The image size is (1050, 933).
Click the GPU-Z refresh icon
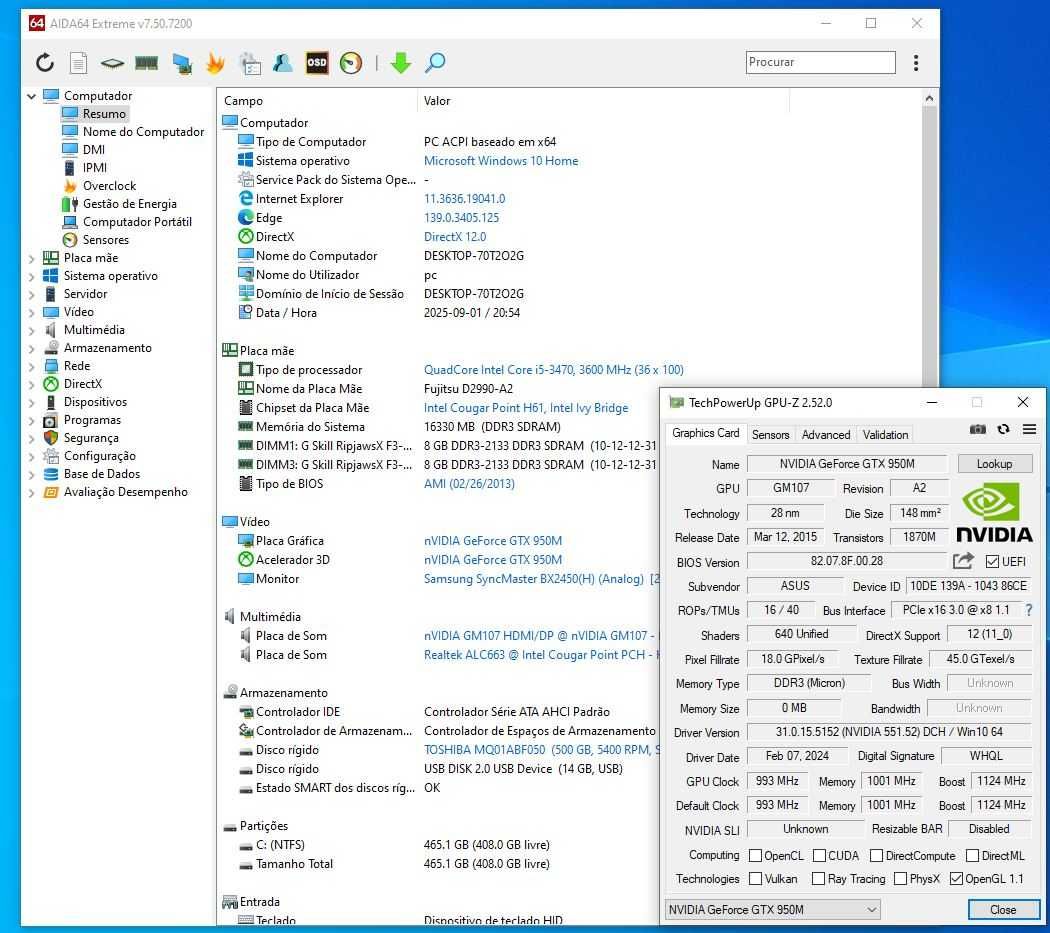[x=1003, y=429]
